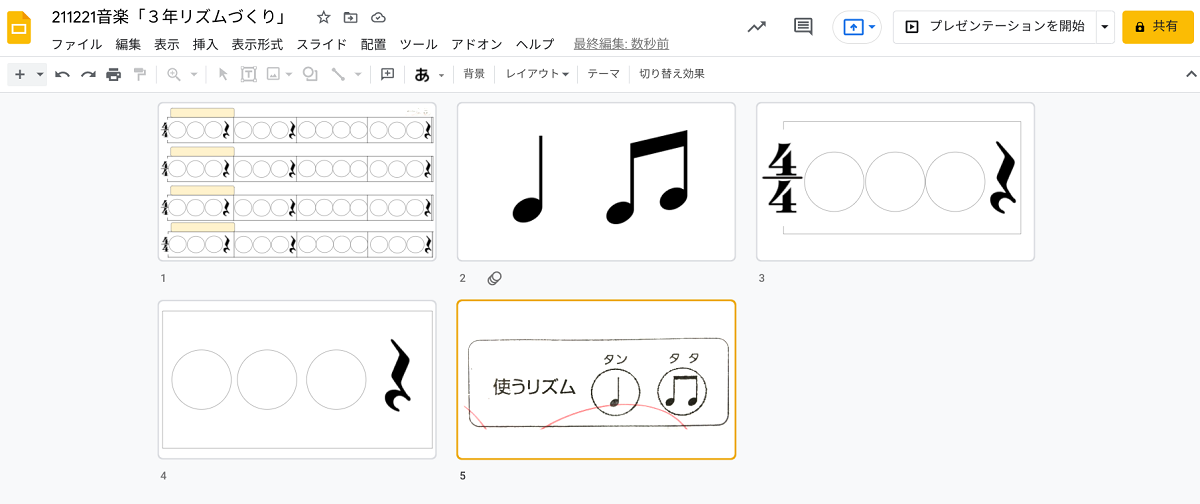Expand presentation start options arrow
The image size is (1200, 504).
[1105, 27]
